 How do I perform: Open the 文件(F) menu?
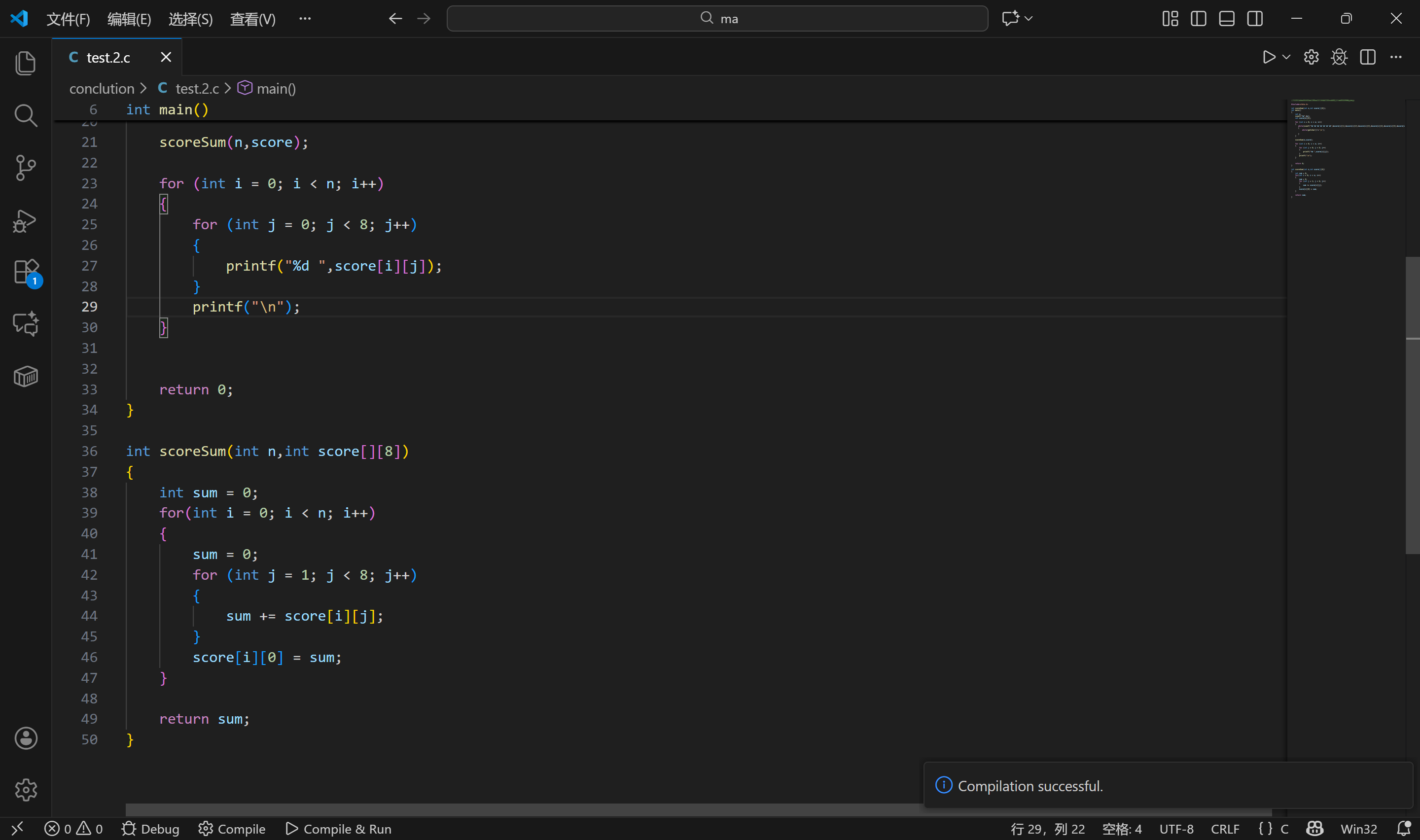pos(68,19)
